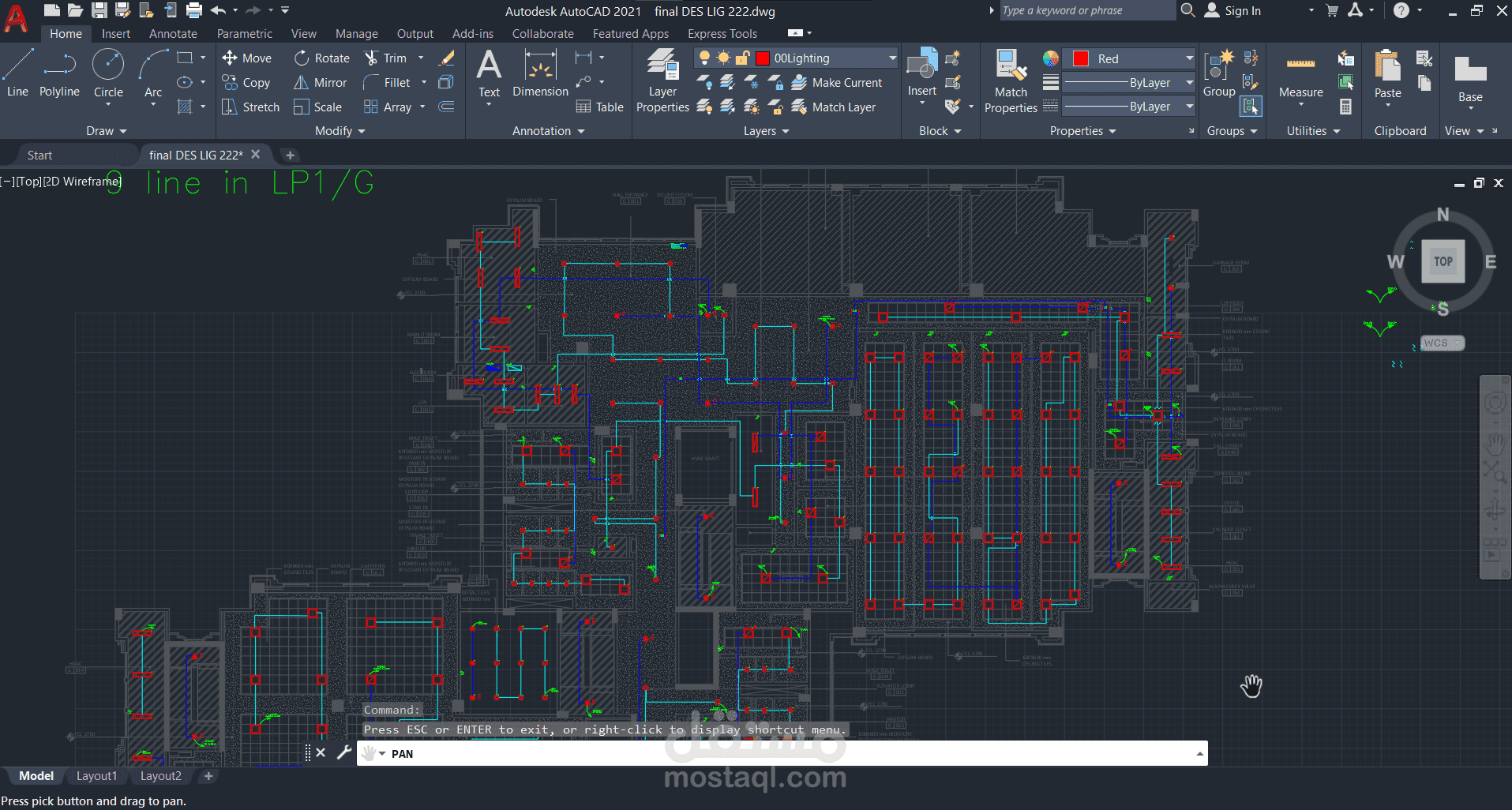
Task: Click the Quick Calculator icon
Action: (1346, 107)
